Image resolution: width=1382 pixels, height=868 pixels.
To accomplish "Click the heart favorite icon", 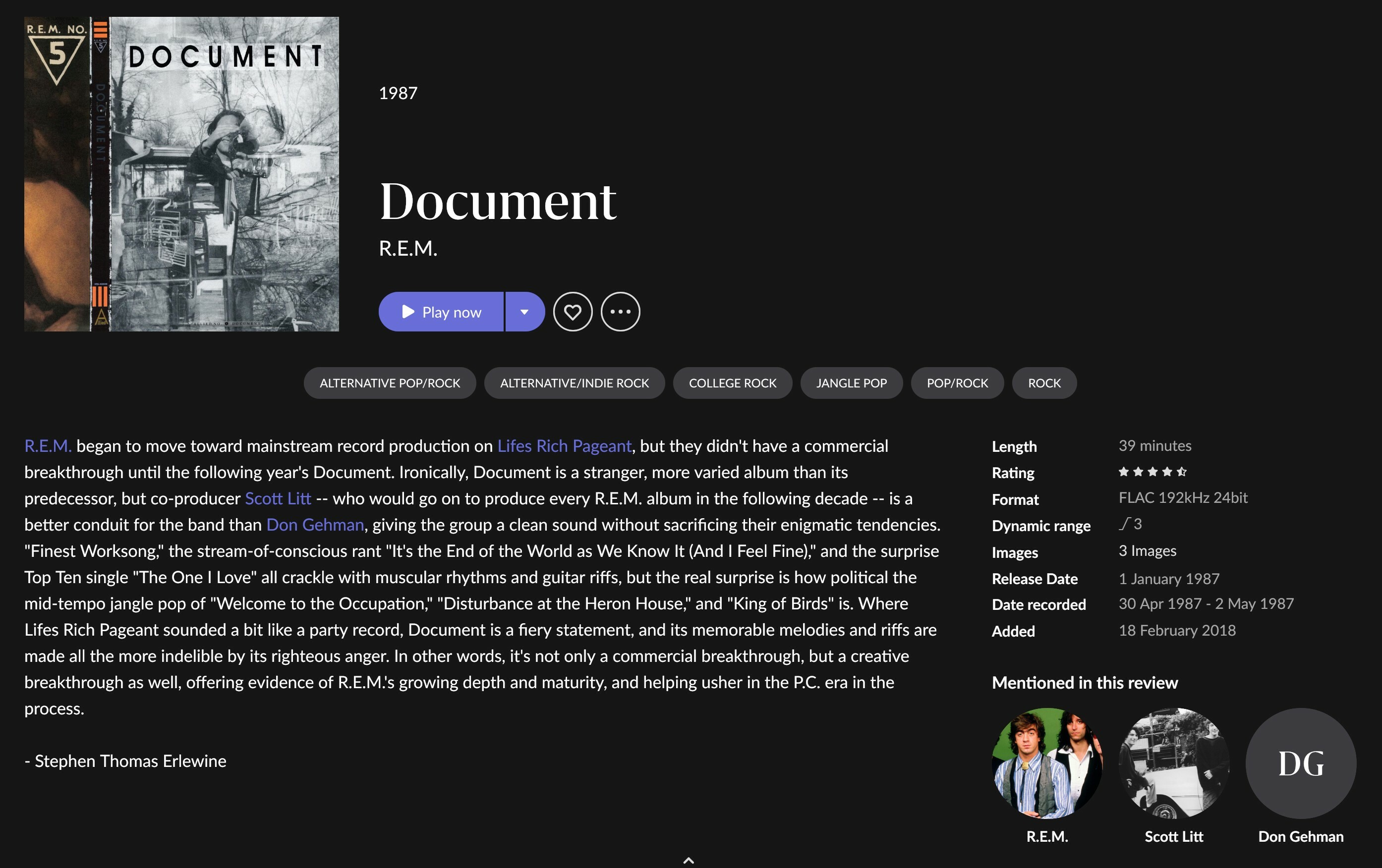I will [x=572, y=312].
